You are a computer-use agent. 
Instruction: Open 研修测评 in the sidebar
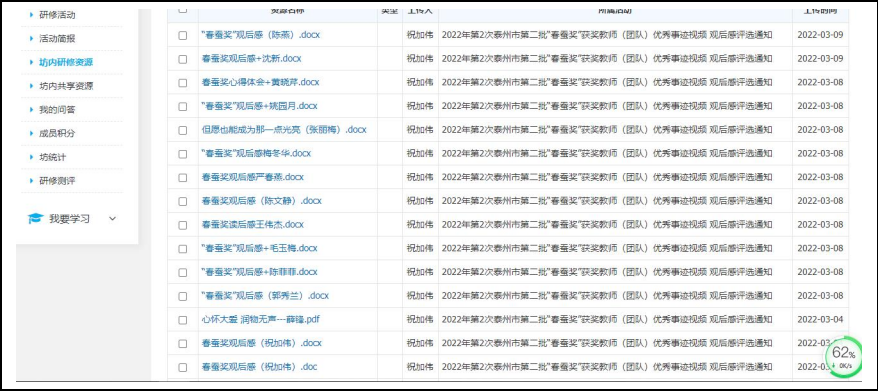point(57,181)
